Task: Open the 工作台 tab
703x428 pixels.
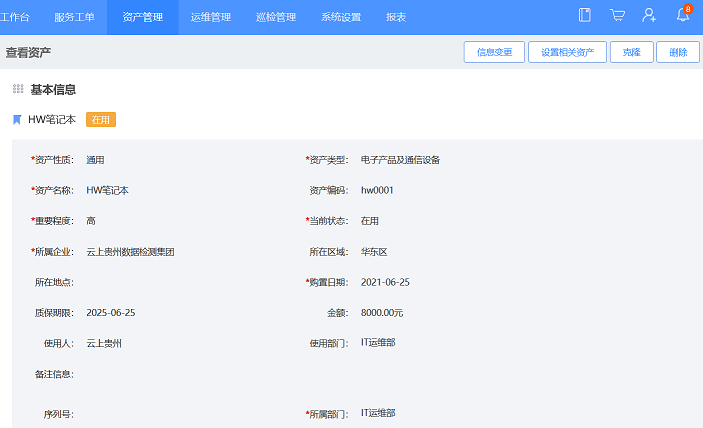Action: tap(14, 17)
